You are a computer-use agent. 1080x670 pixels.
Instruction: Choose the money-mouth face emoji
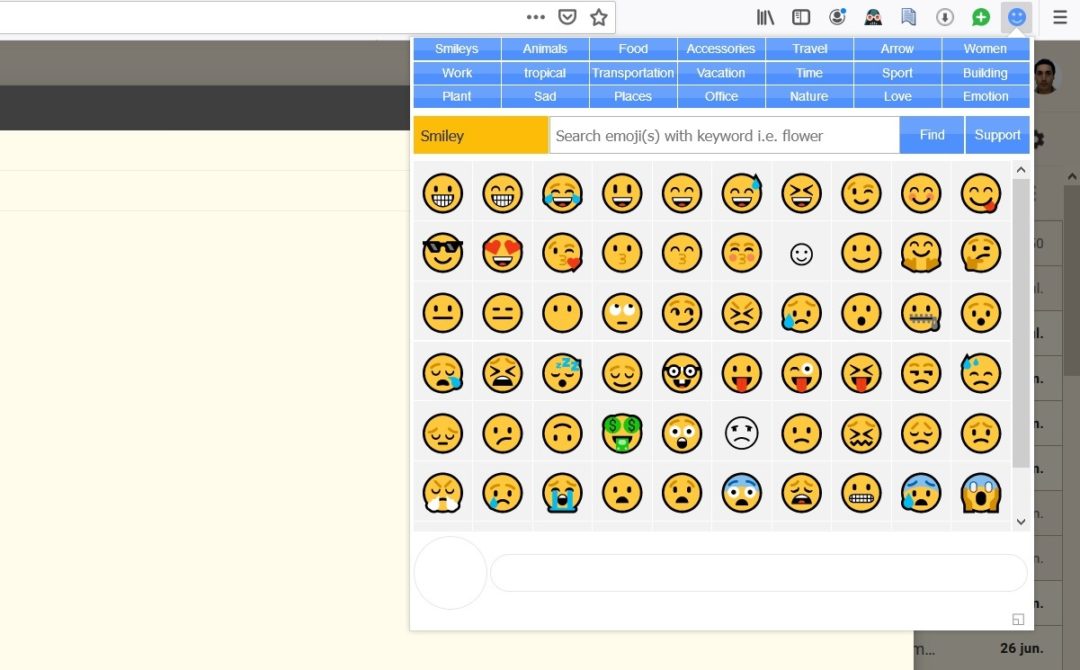tap(622, 433)
